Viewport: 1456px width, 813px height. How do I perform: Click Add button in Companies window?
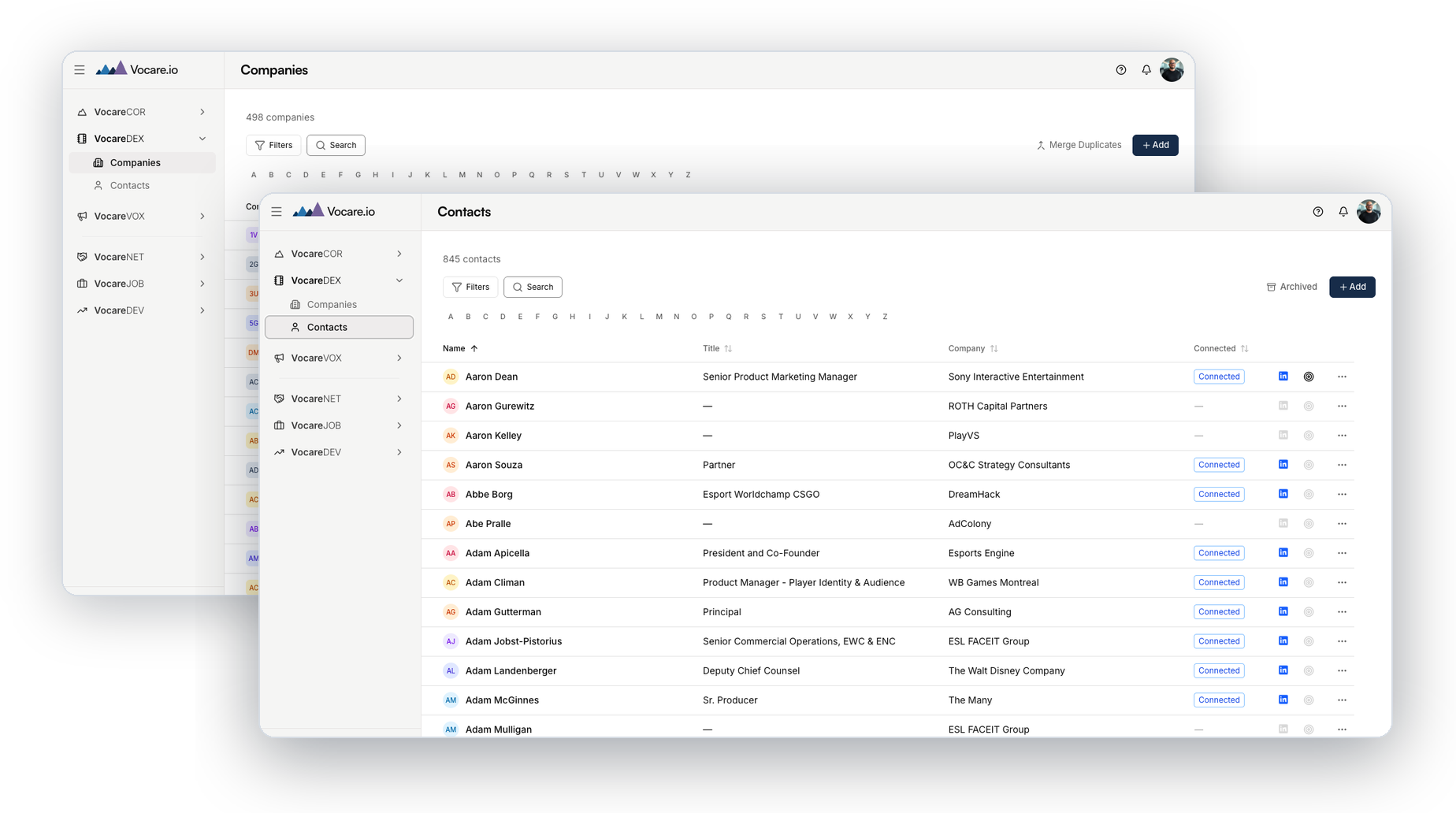(1155, 145)
